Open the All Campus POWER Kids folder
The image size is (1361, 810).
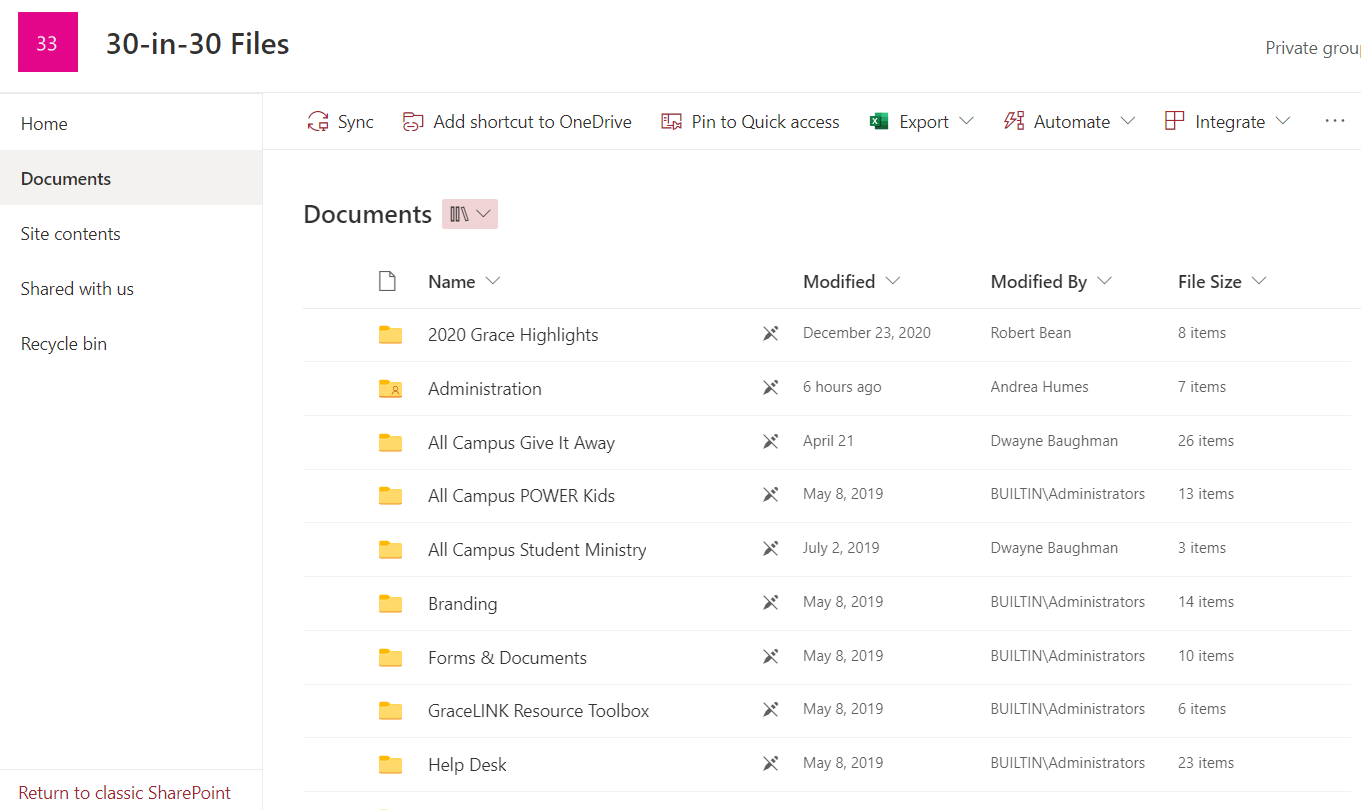pos(521,496)
